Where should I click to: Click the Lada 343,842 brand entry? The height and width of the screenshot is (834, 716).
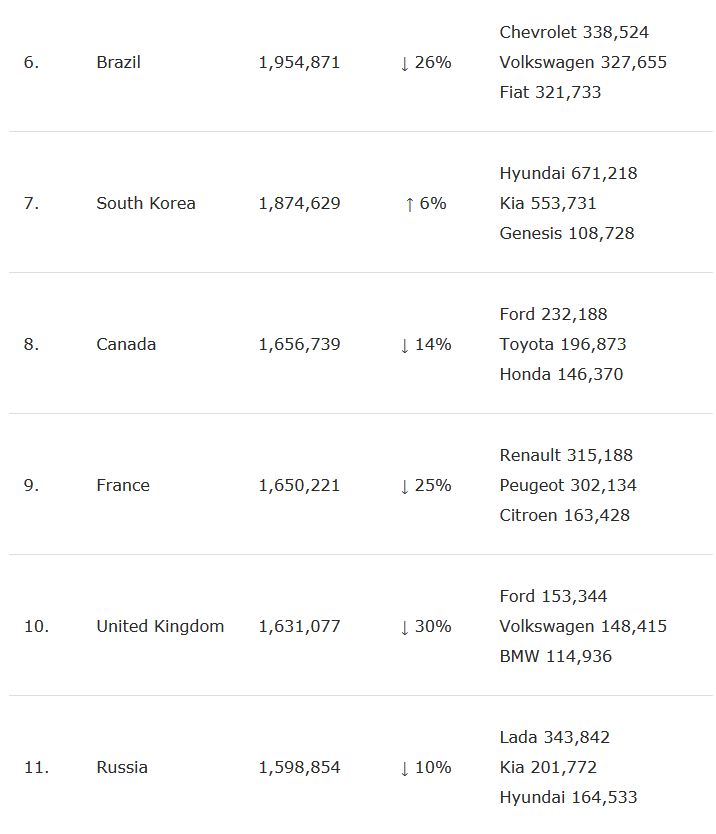(554, 737)
